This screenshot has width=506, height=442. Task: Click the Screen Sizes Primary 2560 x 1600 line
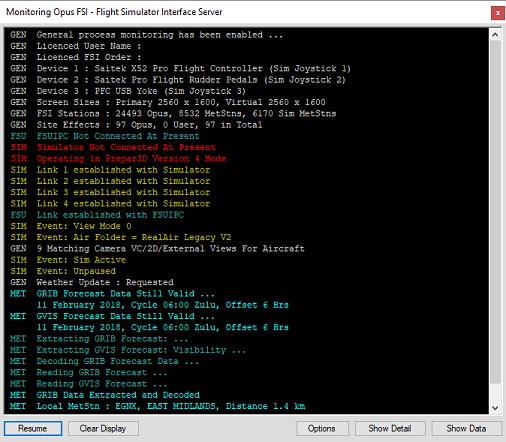click(x=168, y=102)
